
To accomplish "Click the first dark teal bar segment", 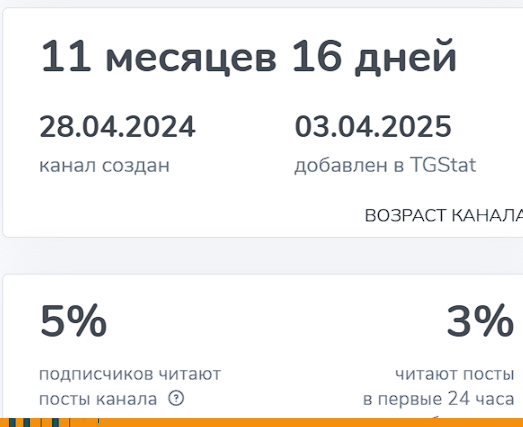I will 12,422.
